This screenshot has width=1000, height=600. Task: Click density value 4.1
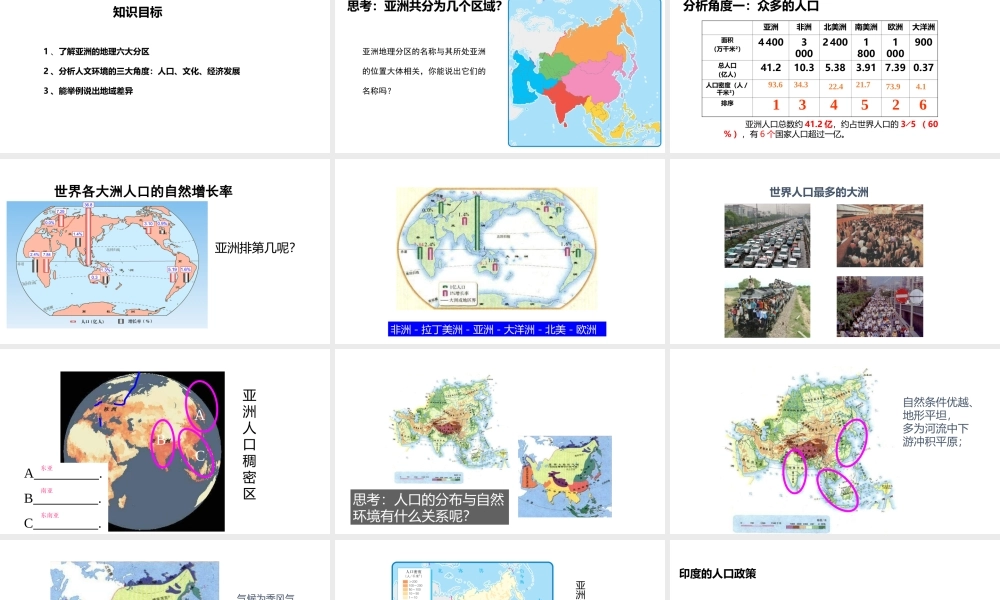point(921,86)
